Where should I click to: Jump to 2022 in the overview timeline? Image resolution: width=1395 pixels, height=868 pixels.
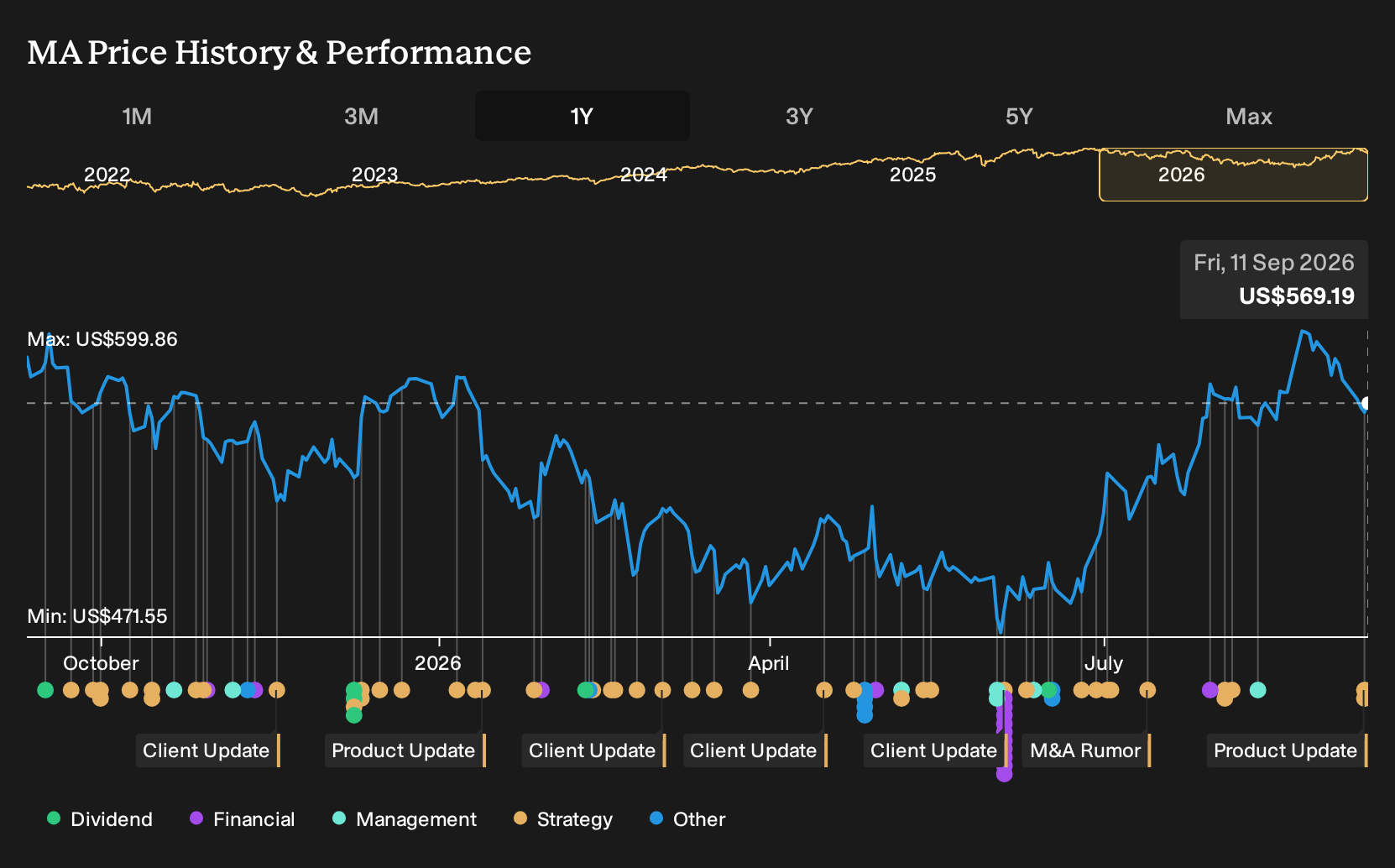[x=107, y=175]
